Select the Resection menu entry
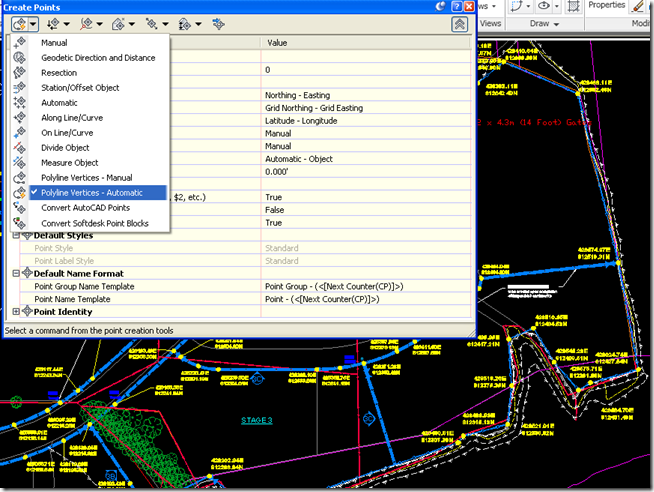Image resolution: width=654 pixels, height=492 pixels. (59, 73)
